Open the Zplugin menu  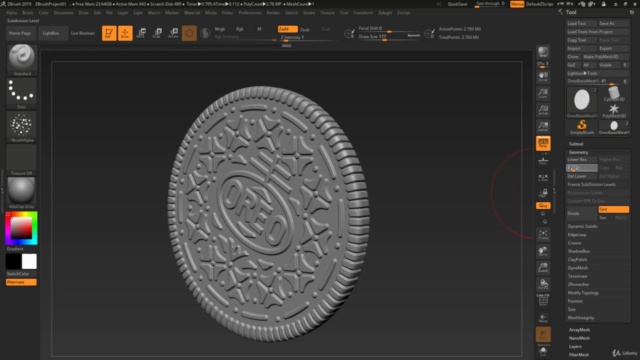[x=384, y=13]
